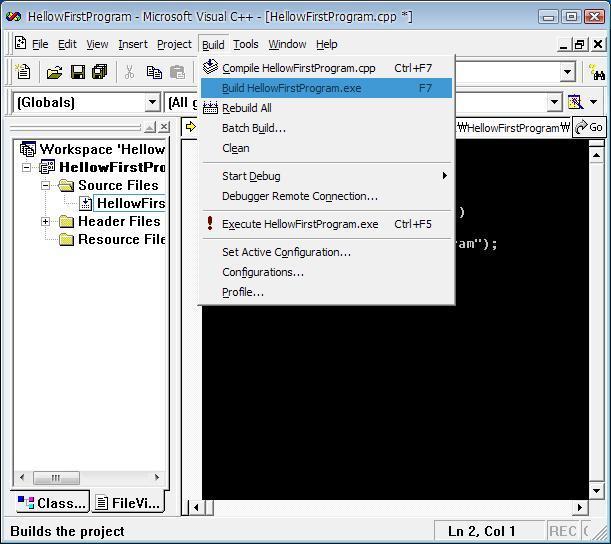Click the Save floppy disk icon
The width and height of the screenshot is (611, 544).
click(78, 72)
